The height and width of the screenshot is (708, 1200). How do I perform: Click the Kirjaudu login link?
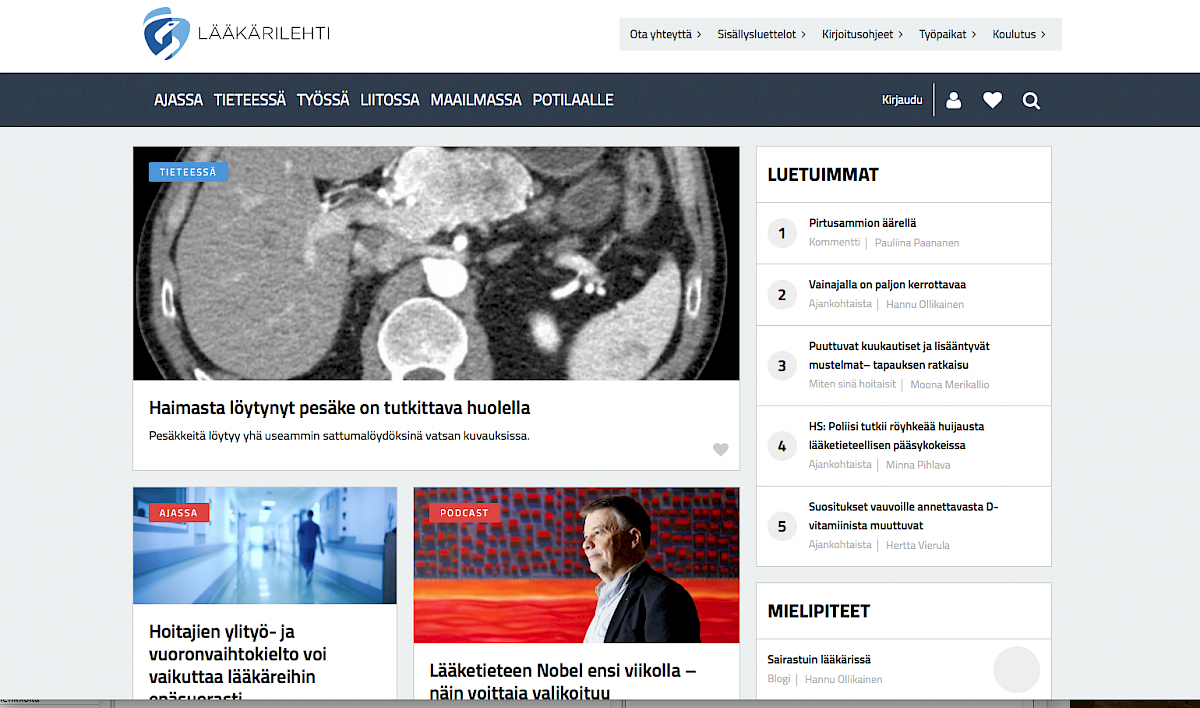(902, 100)
